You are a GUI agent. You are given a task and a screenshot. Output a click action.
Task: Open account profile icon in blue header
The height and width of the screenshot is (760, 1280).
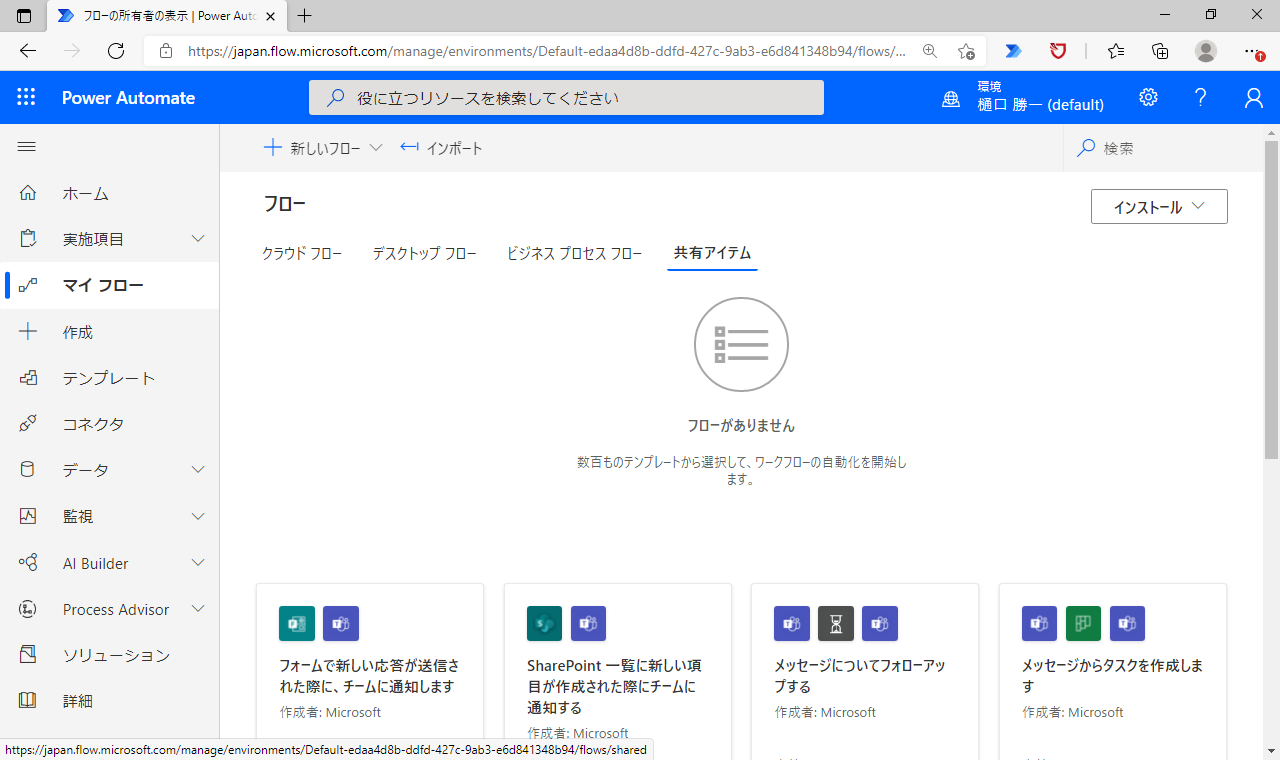[x=1253, y=97]
